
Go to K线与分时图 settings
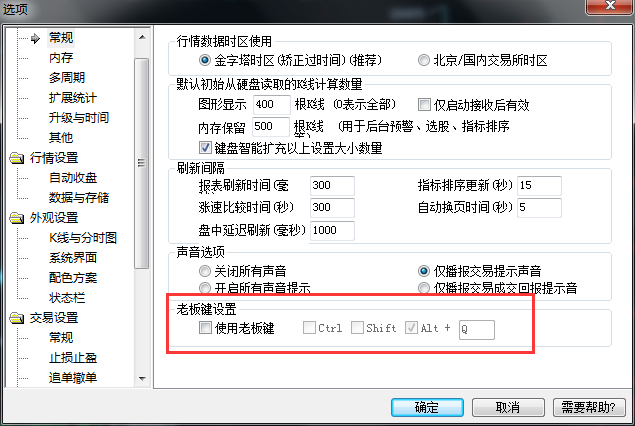point(83,238)
